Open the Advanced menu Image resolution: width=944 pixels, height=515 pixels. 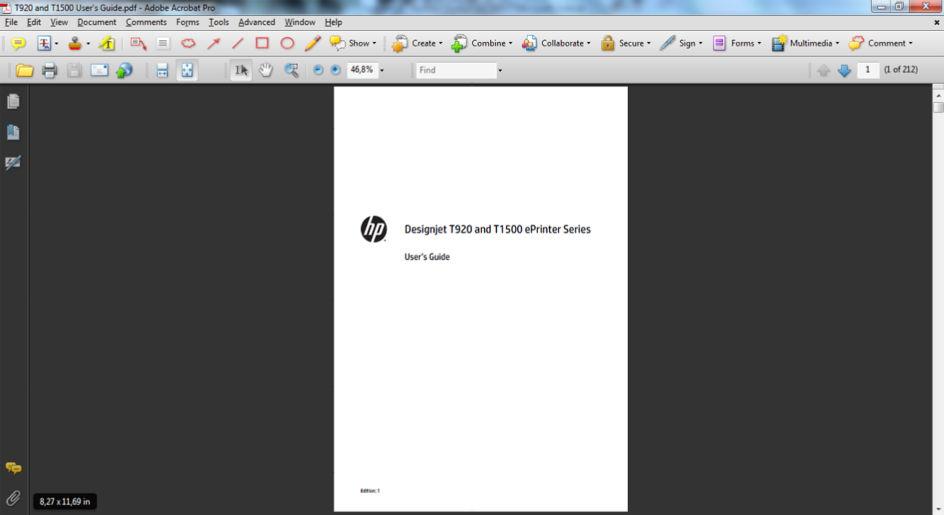256,22
